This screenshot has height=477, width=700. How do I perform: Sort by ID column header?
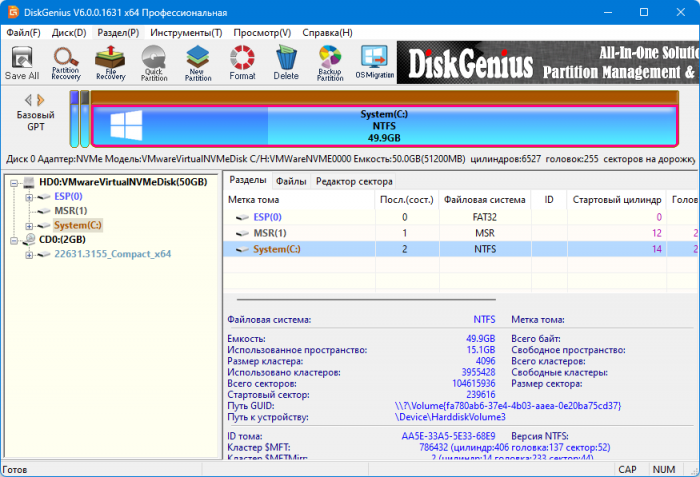549,200
